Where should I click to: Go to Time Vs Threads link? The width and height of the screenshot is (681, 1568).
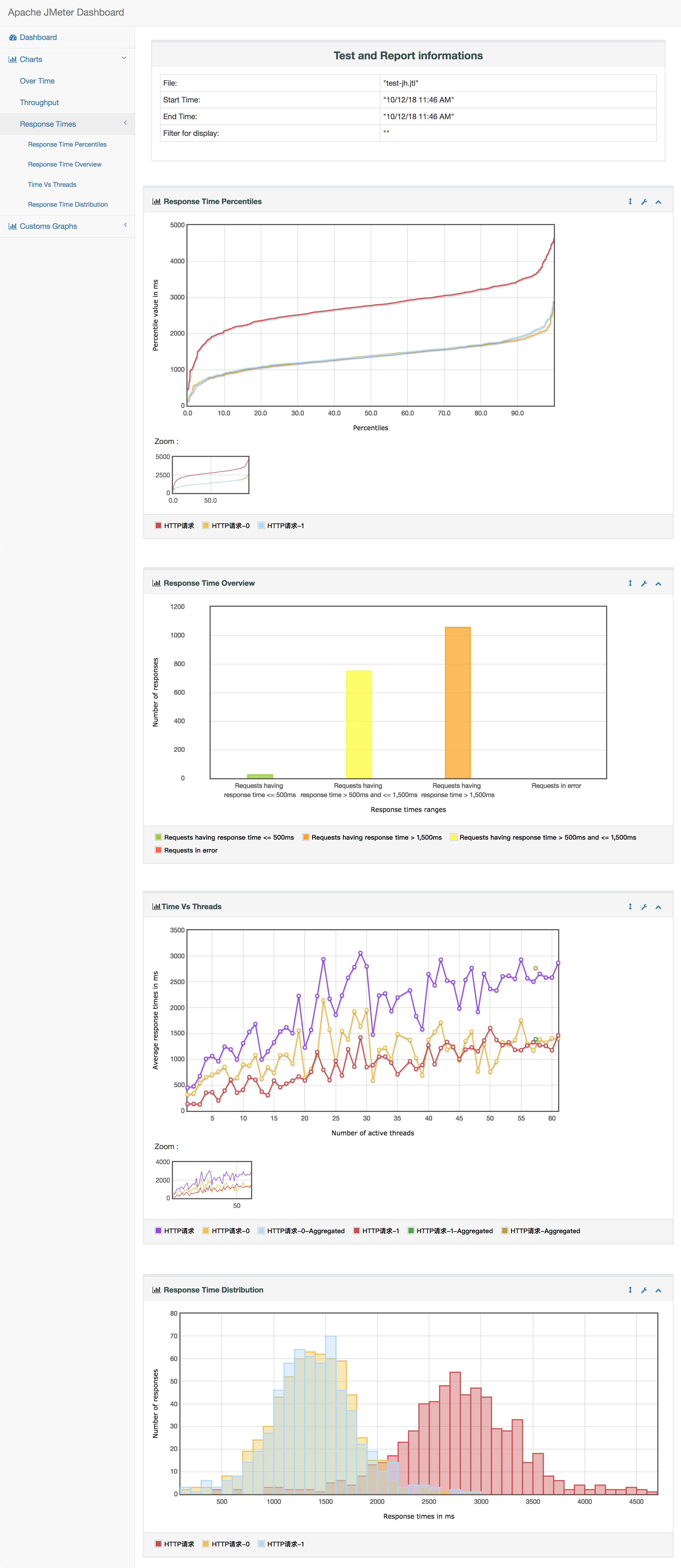(x=52, y=184)
